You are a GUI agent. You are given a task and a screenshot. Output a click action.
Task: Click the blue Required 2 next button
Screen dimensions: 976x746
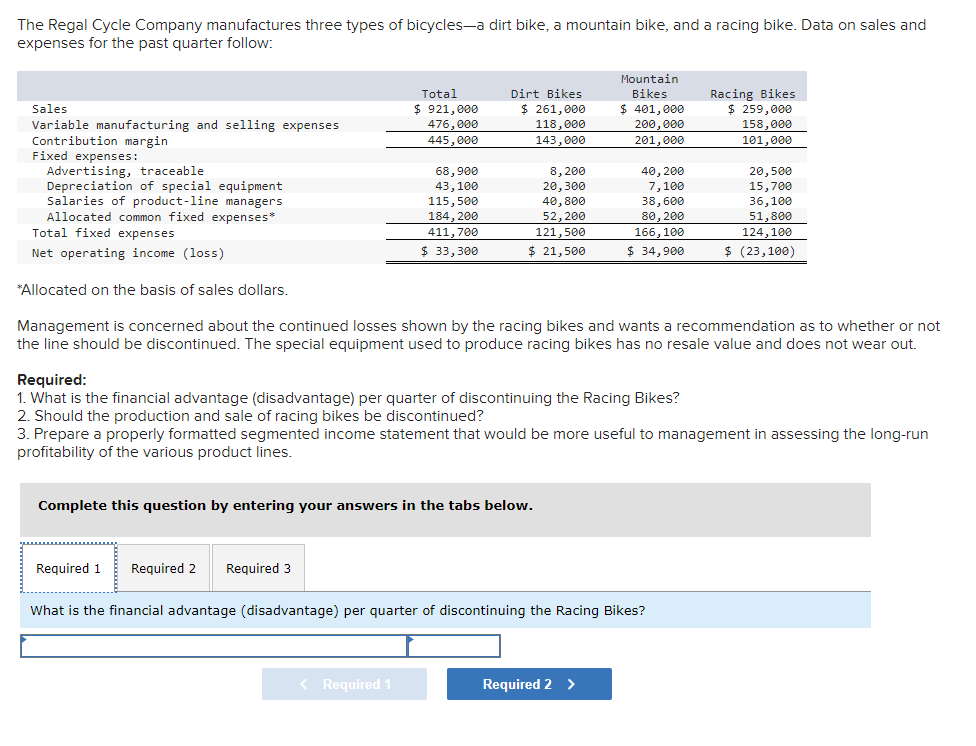point(529,684)
